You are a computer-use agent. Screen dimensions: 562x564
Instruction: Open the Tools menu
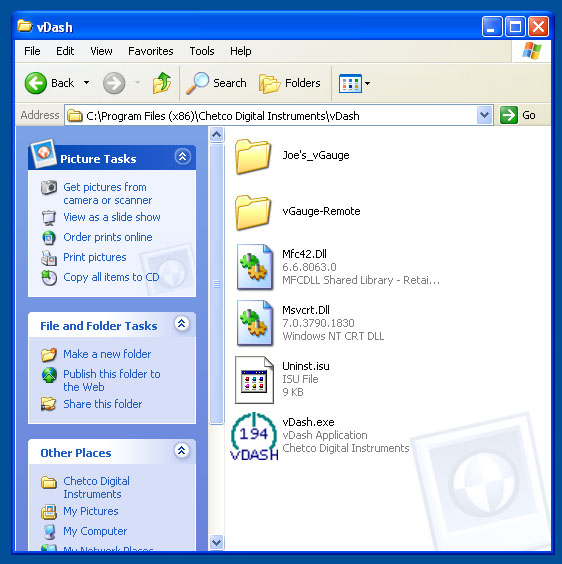[x=202, y=51]
